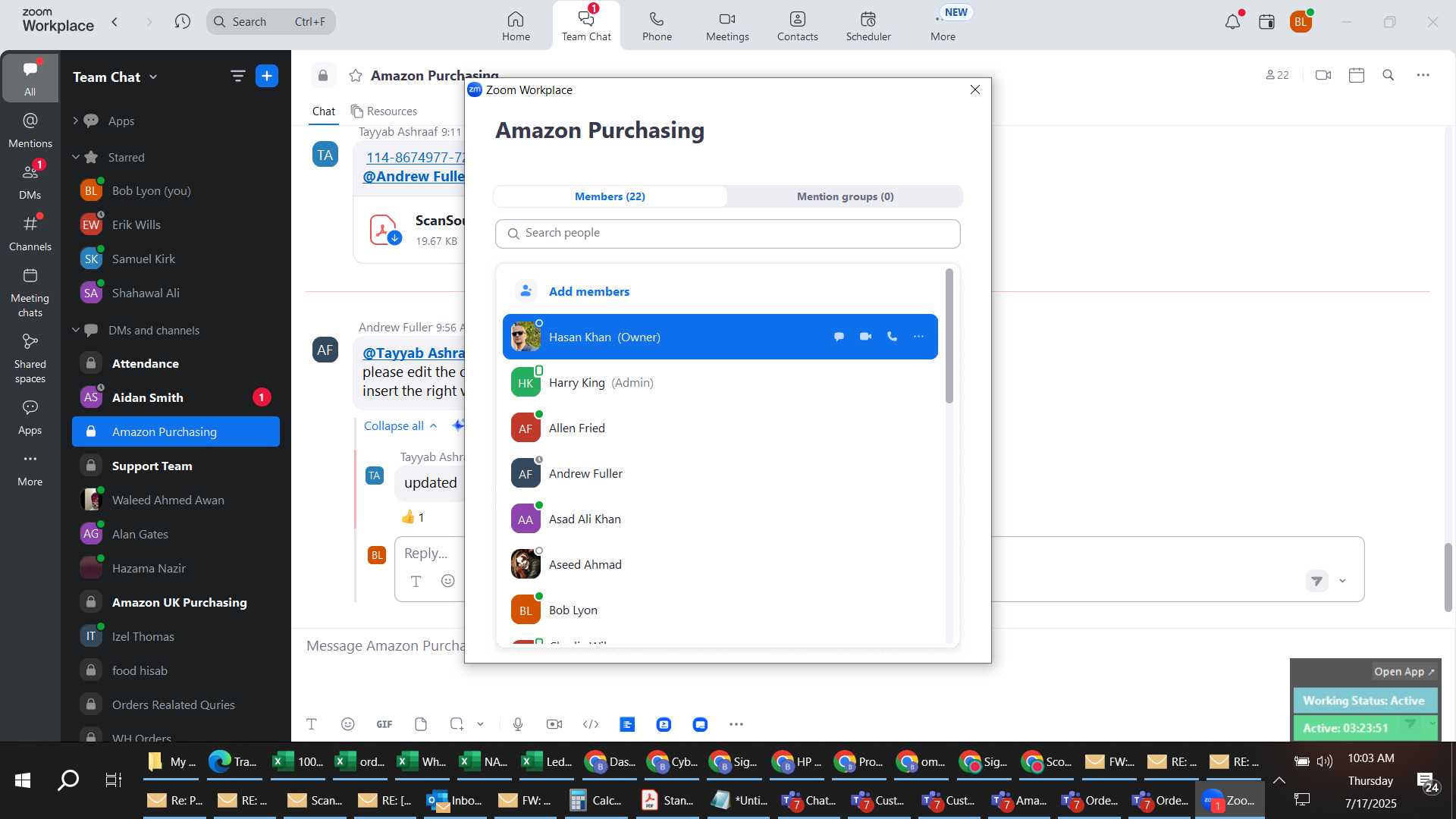Open DMs in the left sidebar
This screenshot has width=1456, height=819.
[30, 181]
